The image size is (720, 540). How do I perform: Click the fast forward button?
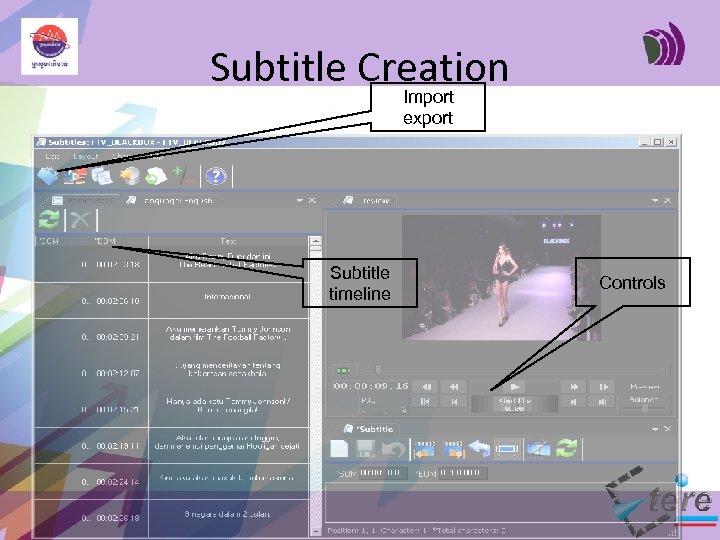[x=574, y=387]
